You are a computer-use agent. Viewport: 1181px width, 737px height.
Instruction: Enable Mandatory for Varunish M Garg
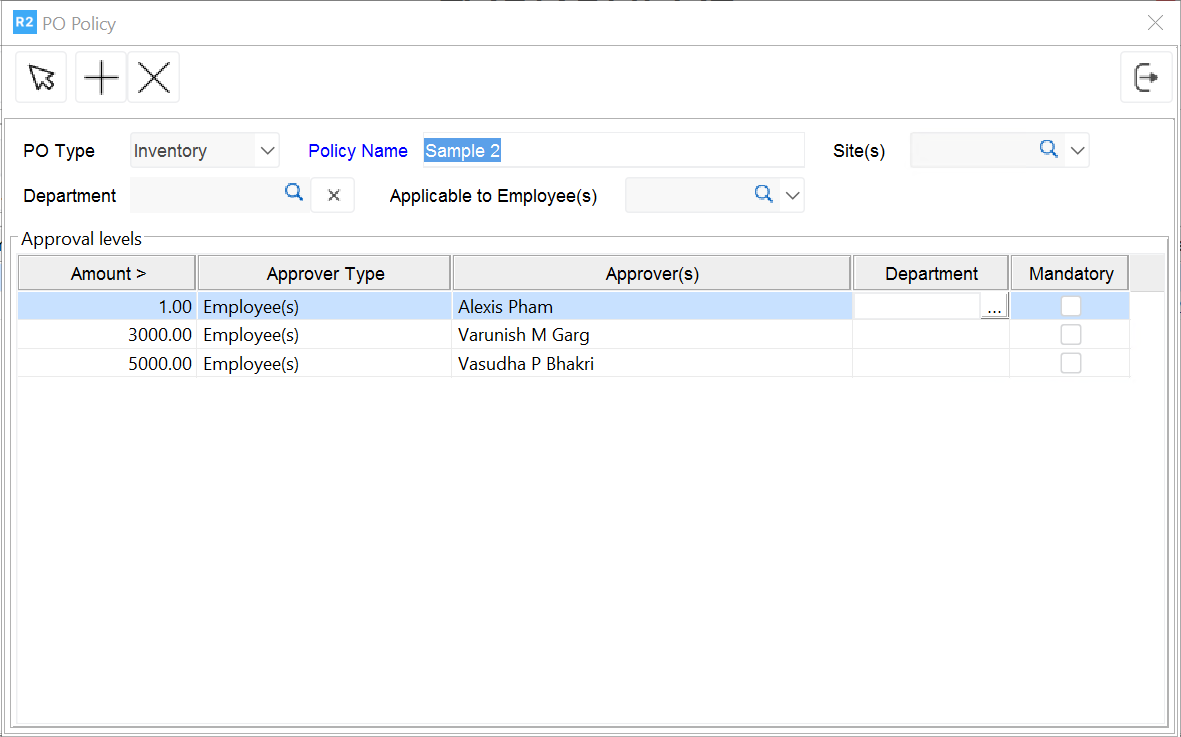[x=1070, y=335]
